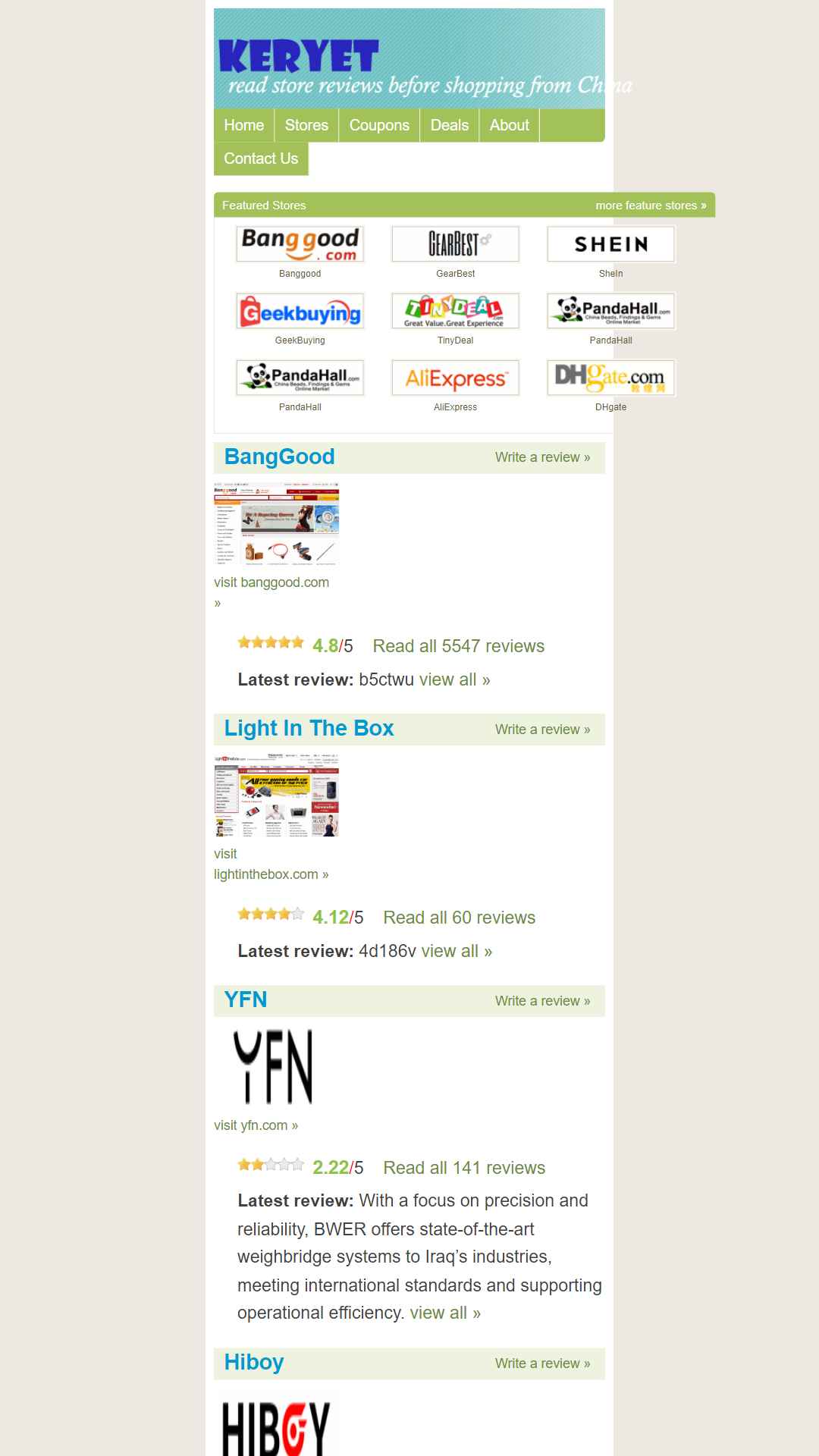Select the TinyDeal store logo

coord(455,311)
